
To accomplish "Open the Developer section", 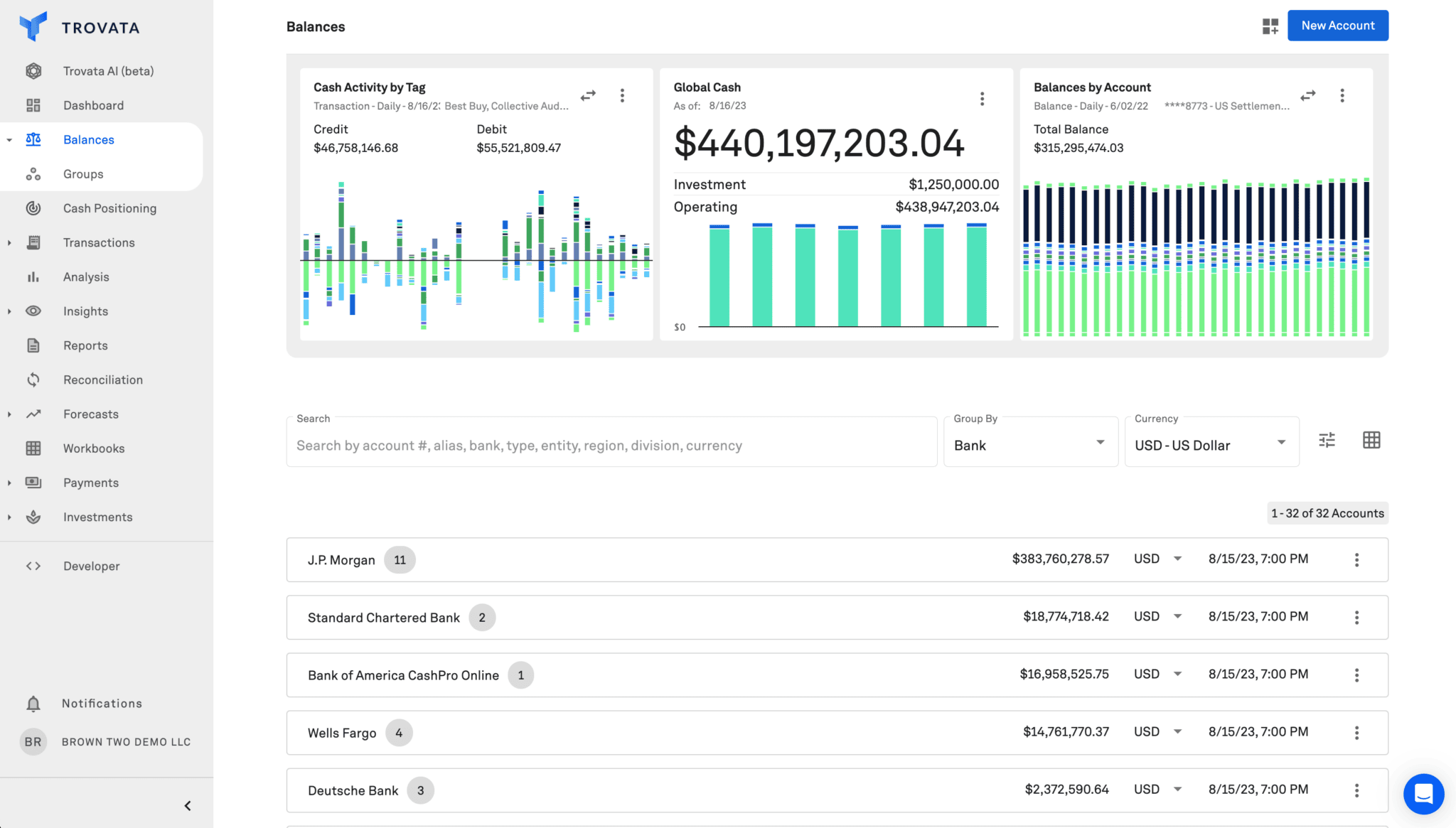I will coord(90,566).
